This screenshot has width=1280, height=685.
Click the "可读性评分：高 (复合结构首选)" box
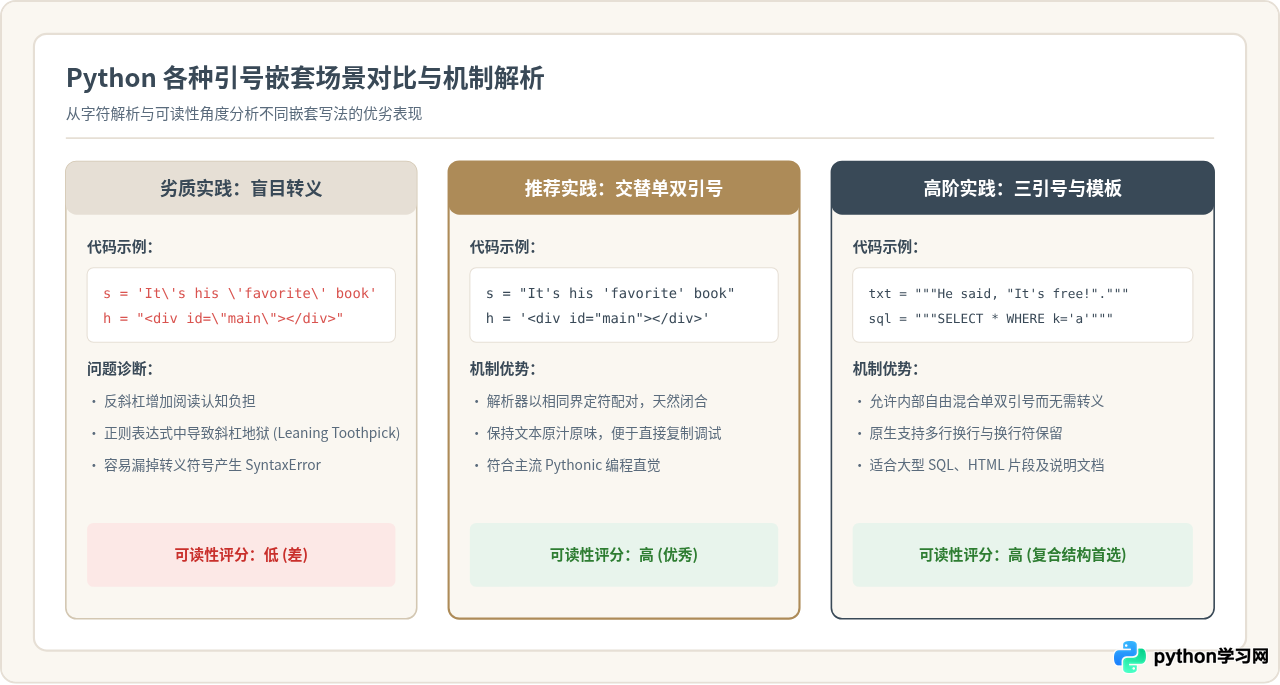pyautogui.click(x=1023, y=555)
